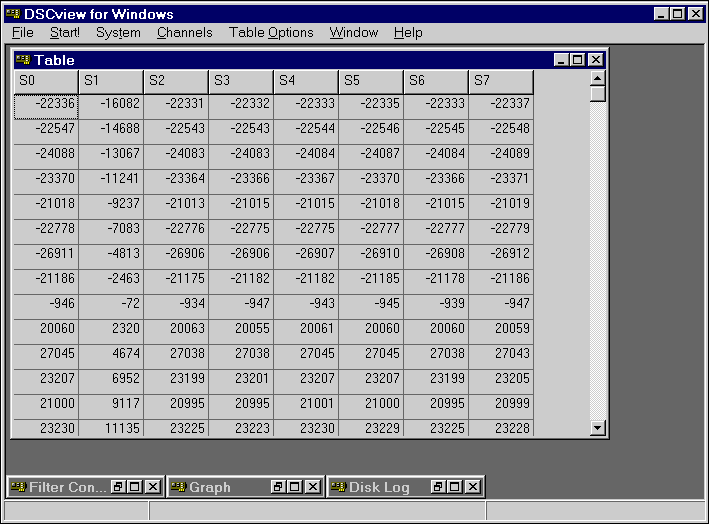Click the Start! menu item
Screen dimensions: 709x524
pyautogui.click(x=65, y=33)
